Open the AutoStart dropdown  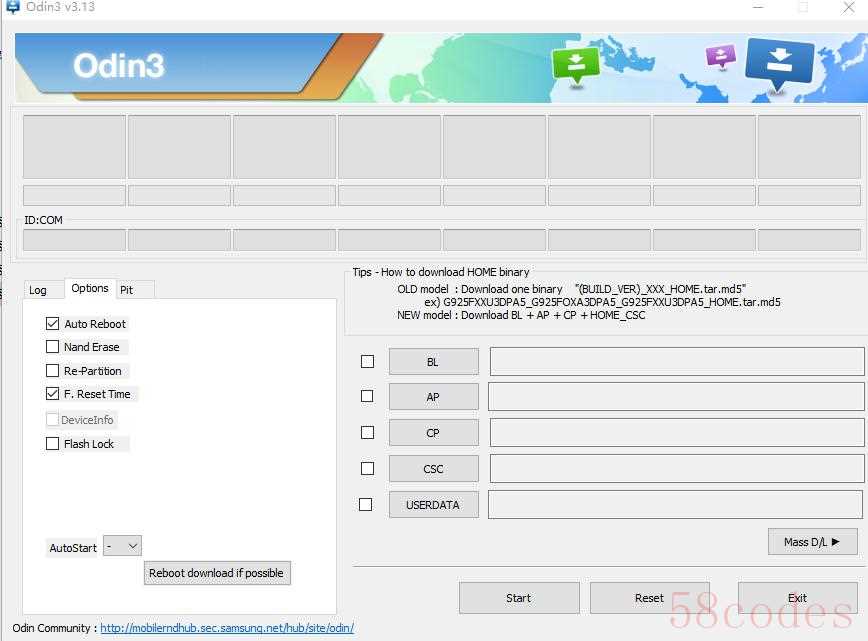(122, 546)
